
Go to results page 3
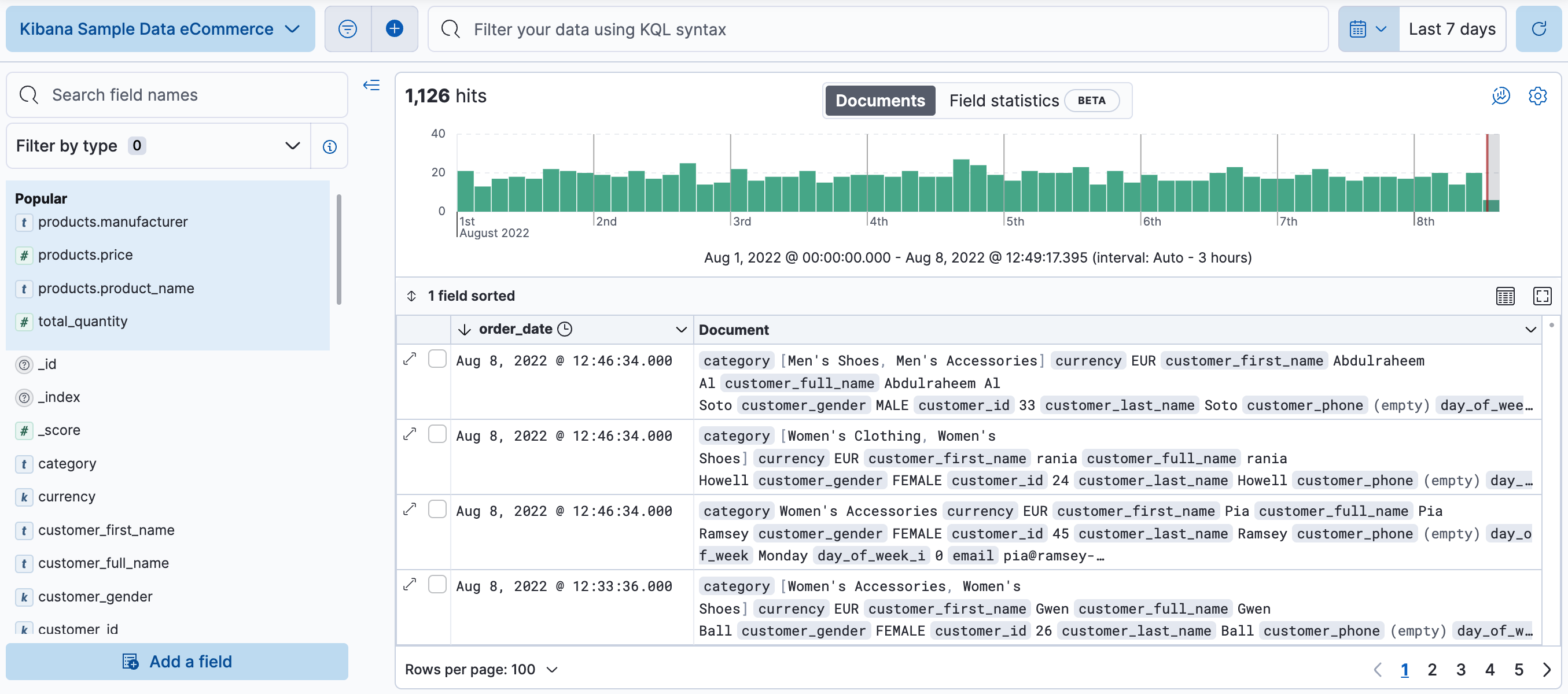(x=1461, y=670)
